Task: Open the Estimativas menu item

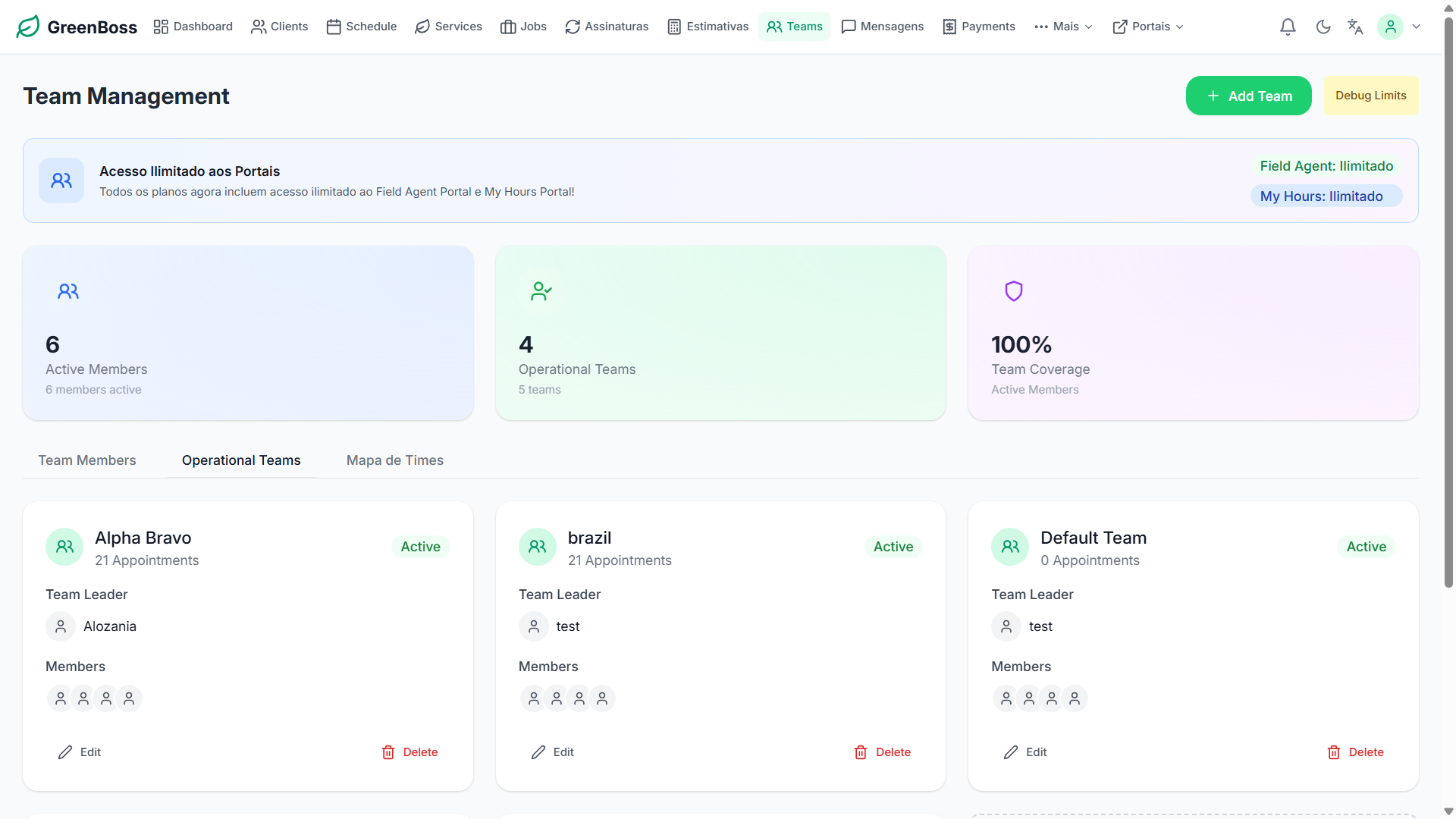Action: coord(708,27)
